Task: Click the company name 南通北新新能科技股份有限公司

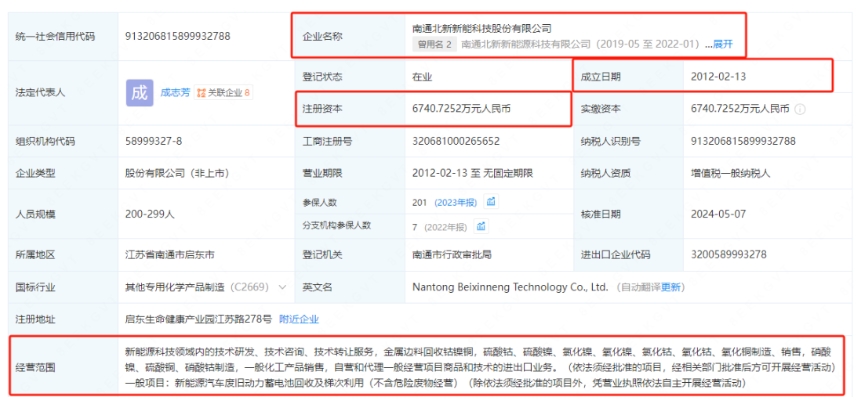Action: point(482,28)
